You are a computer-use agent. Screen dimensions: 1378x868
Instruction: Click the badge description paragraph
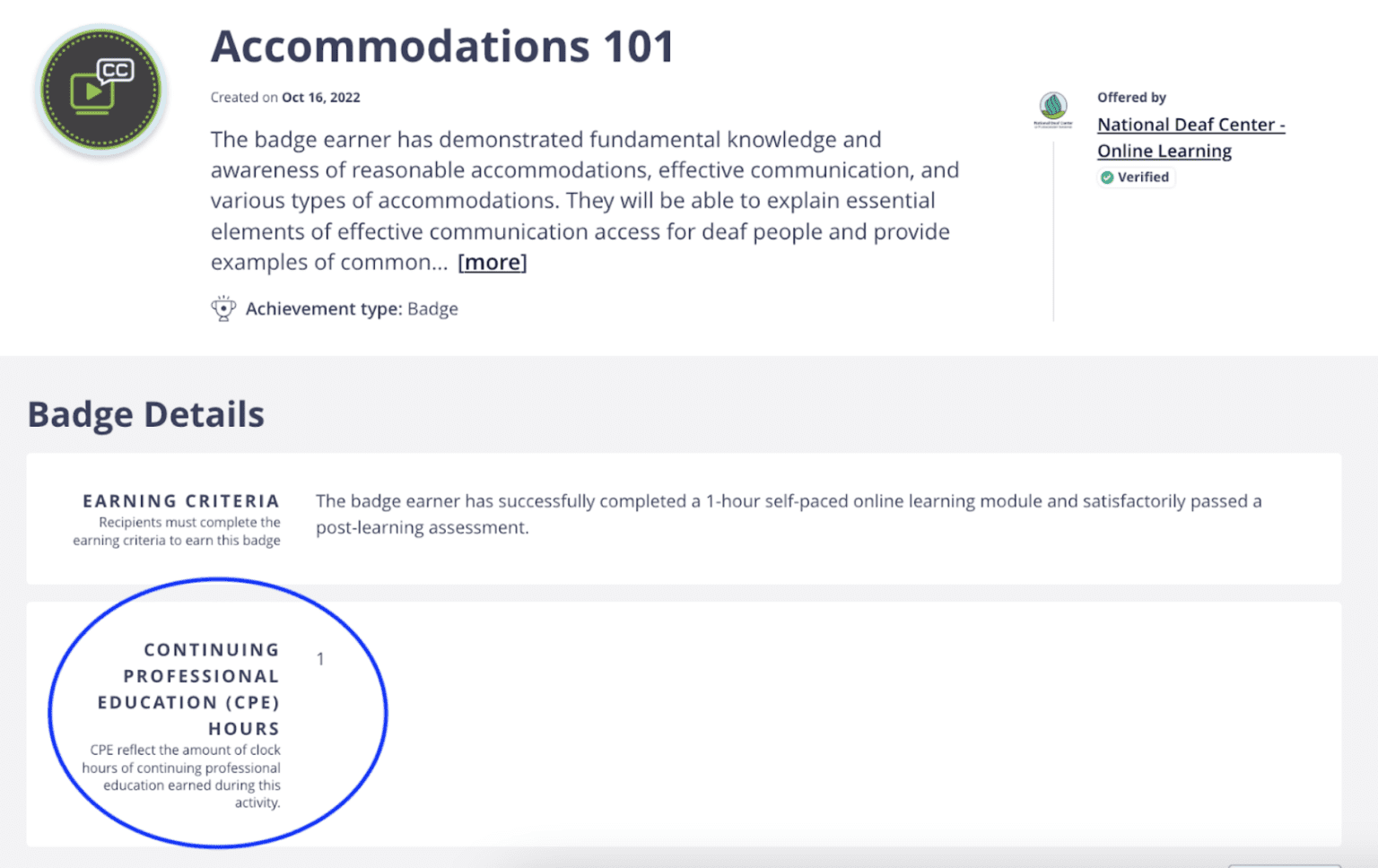click(x=585, y=201)
